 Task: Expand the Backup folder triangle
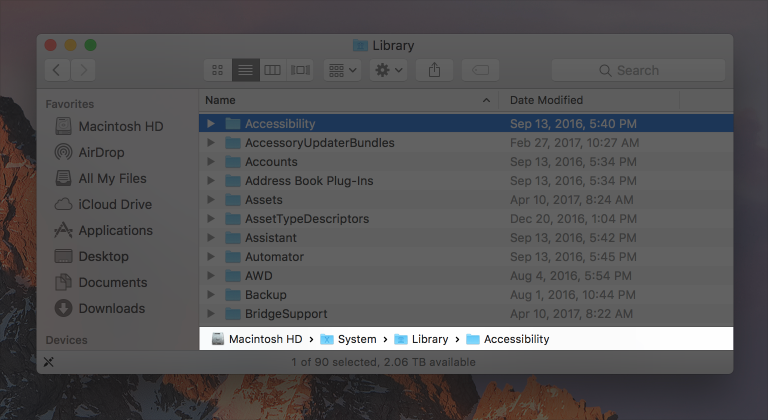[211, 295]
